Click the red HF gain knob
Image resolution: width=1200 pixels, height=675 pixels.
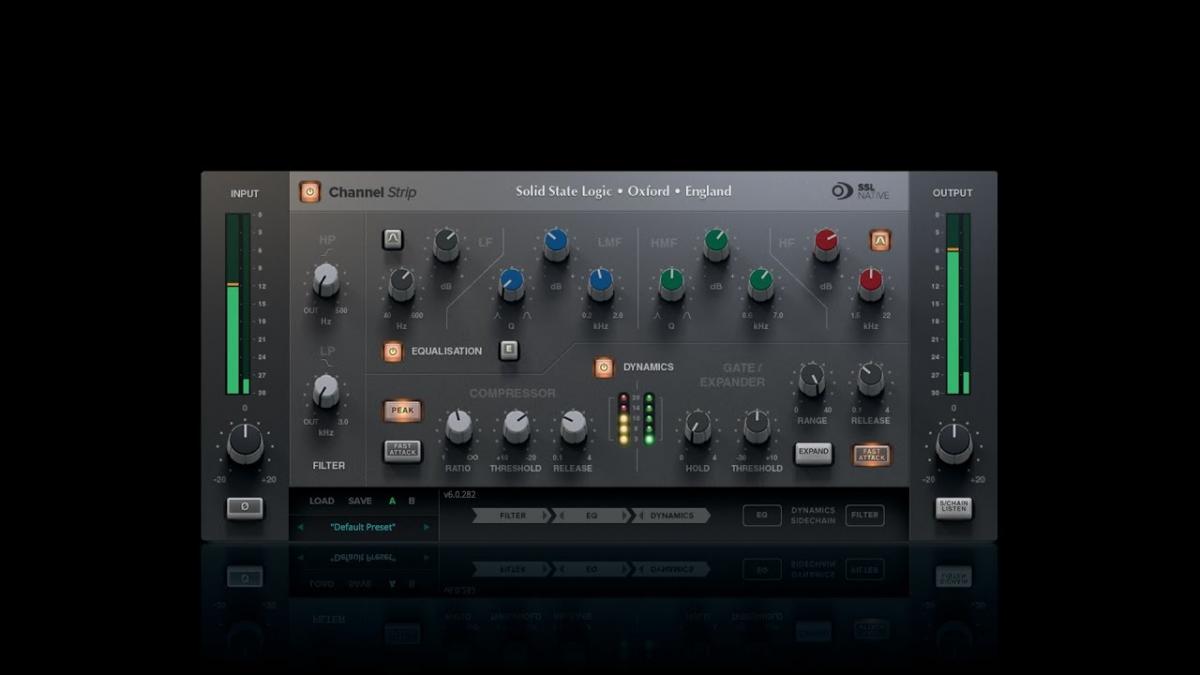tap(826, 242)
